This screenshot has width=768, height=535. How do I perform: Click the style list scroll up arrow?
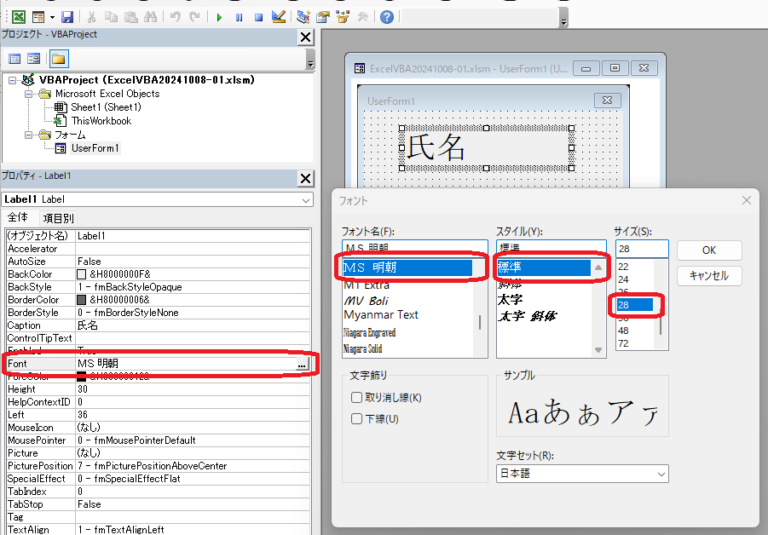coord(598,268)
